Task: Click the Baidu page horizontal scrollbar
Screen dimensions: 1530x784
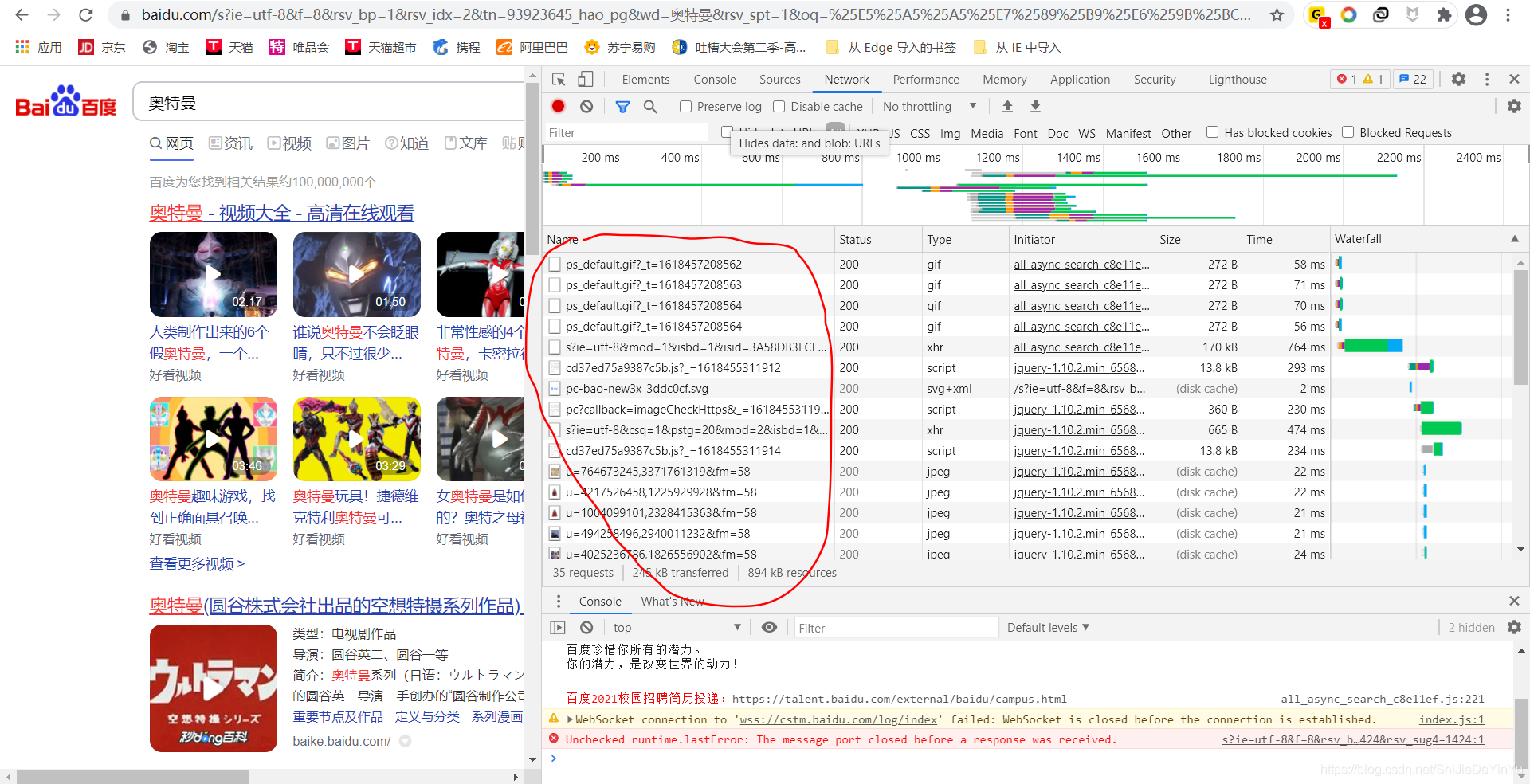Action: [x=132, y=777]
